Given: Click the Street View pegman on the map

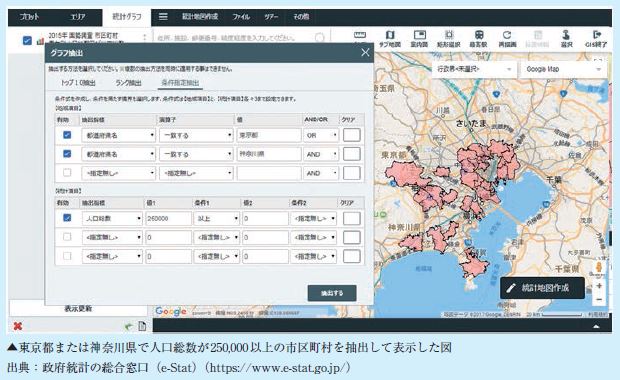Looking at the screenshot, I should coord(599,267).
